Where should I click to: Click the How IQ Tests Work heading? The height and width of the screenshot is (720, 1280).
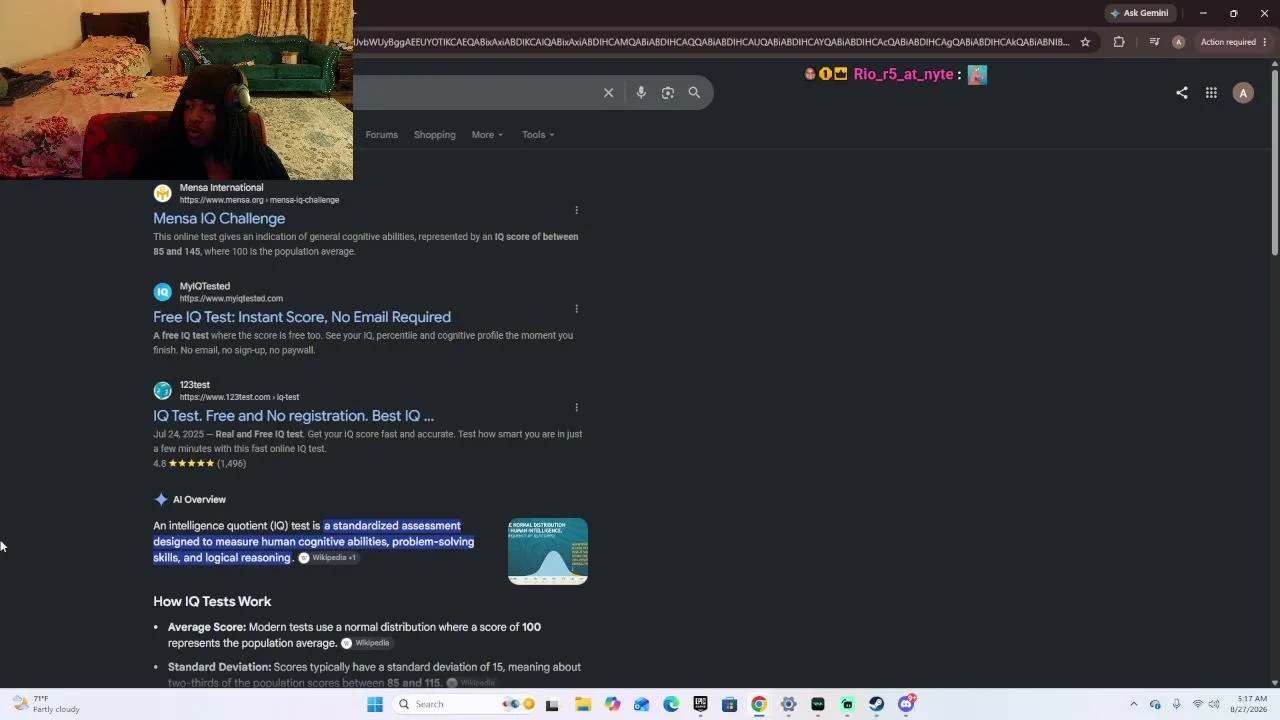[212, 602]
